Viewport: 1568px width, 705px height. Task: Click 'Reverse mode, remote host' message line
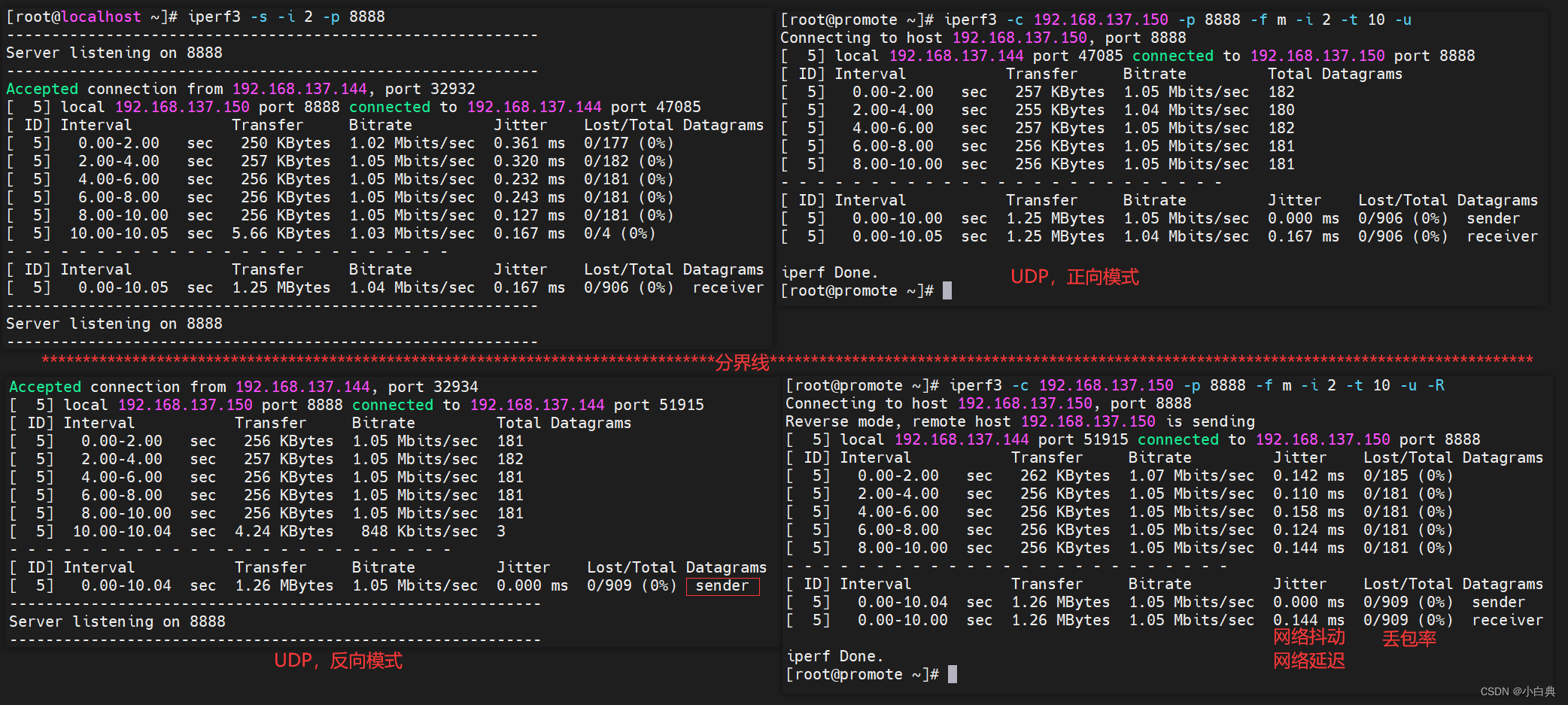pyautogui.click(x=1020, y=421)
